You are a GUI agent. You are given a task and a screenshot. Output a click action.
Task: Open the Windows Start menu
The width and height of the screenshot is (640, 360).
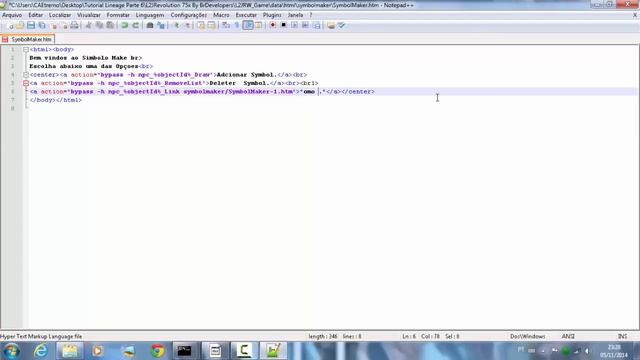(x=11, y=351)
